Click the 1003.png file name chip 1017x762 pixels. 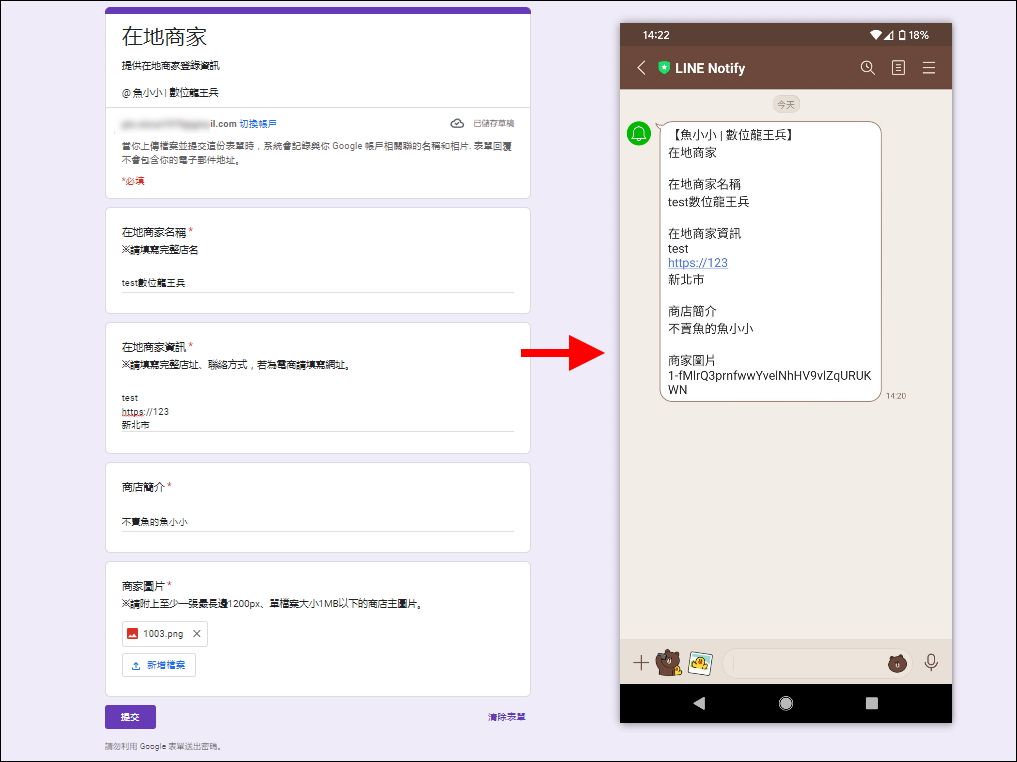point(163,634)
